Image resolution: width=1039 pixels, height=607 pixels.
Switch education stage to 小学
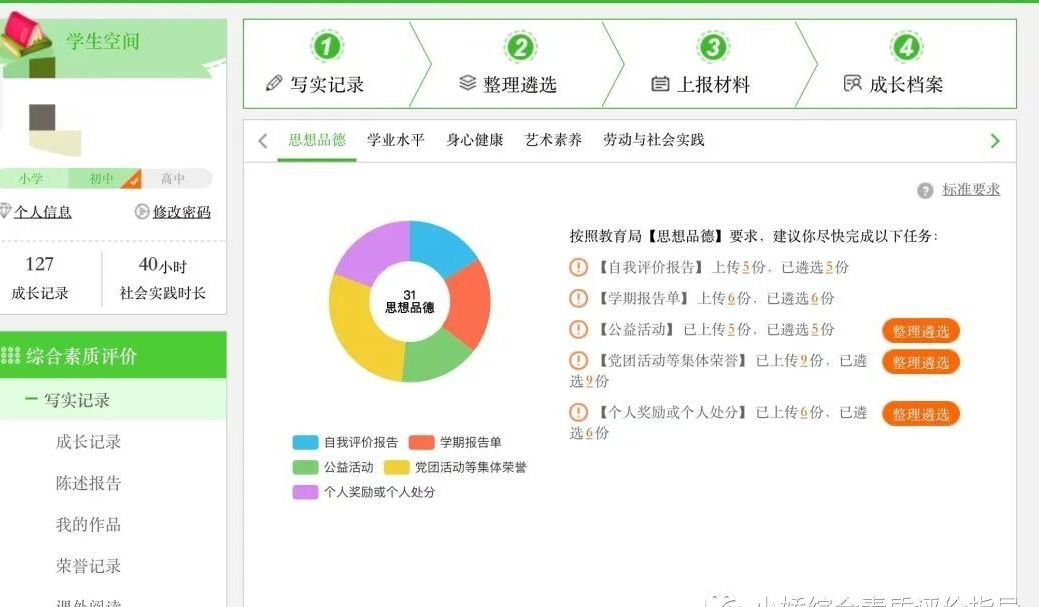click(30, 178)
